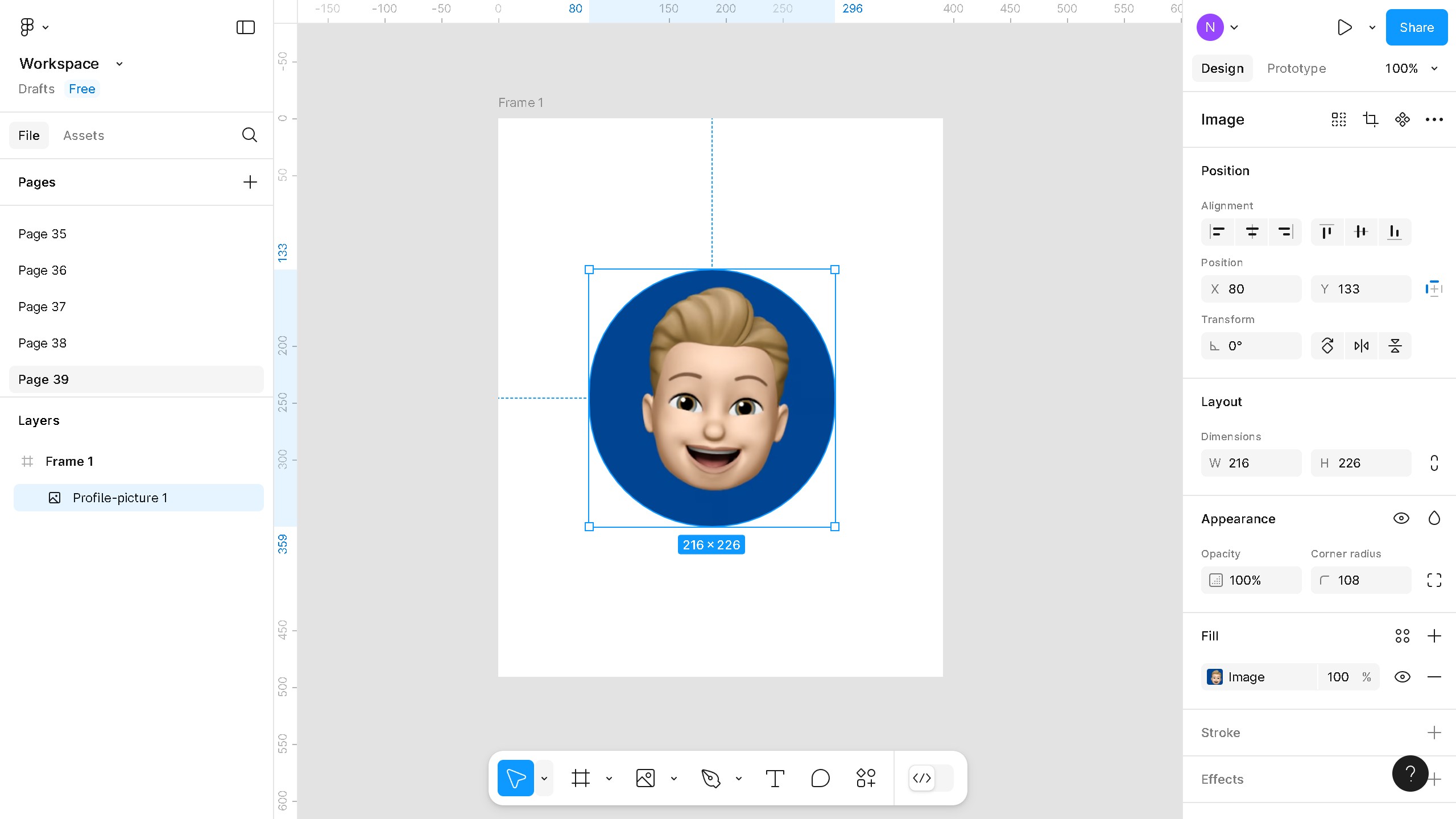Hide the Image fill with eye icon
The height and width of the screenshot is (819, 1456).
[x=1402, y=677]
